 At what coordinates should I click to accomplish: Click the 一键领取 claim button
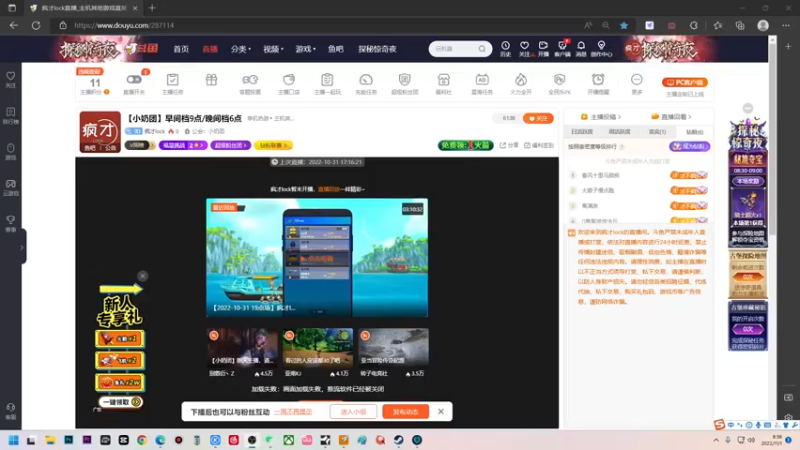pyautogui.click(x=120, y=402)
